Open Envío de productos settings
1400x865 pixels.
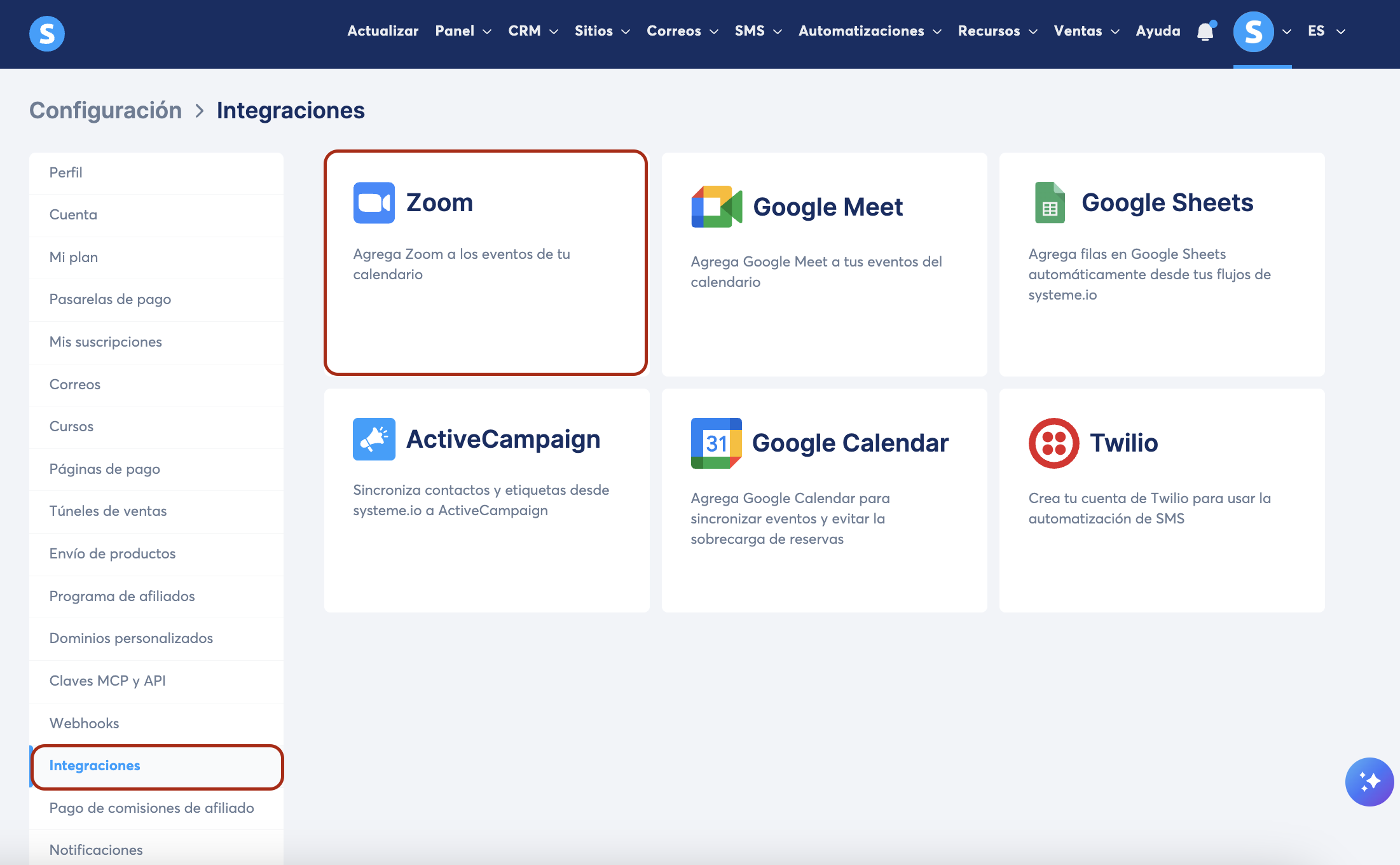coord(156,554)
